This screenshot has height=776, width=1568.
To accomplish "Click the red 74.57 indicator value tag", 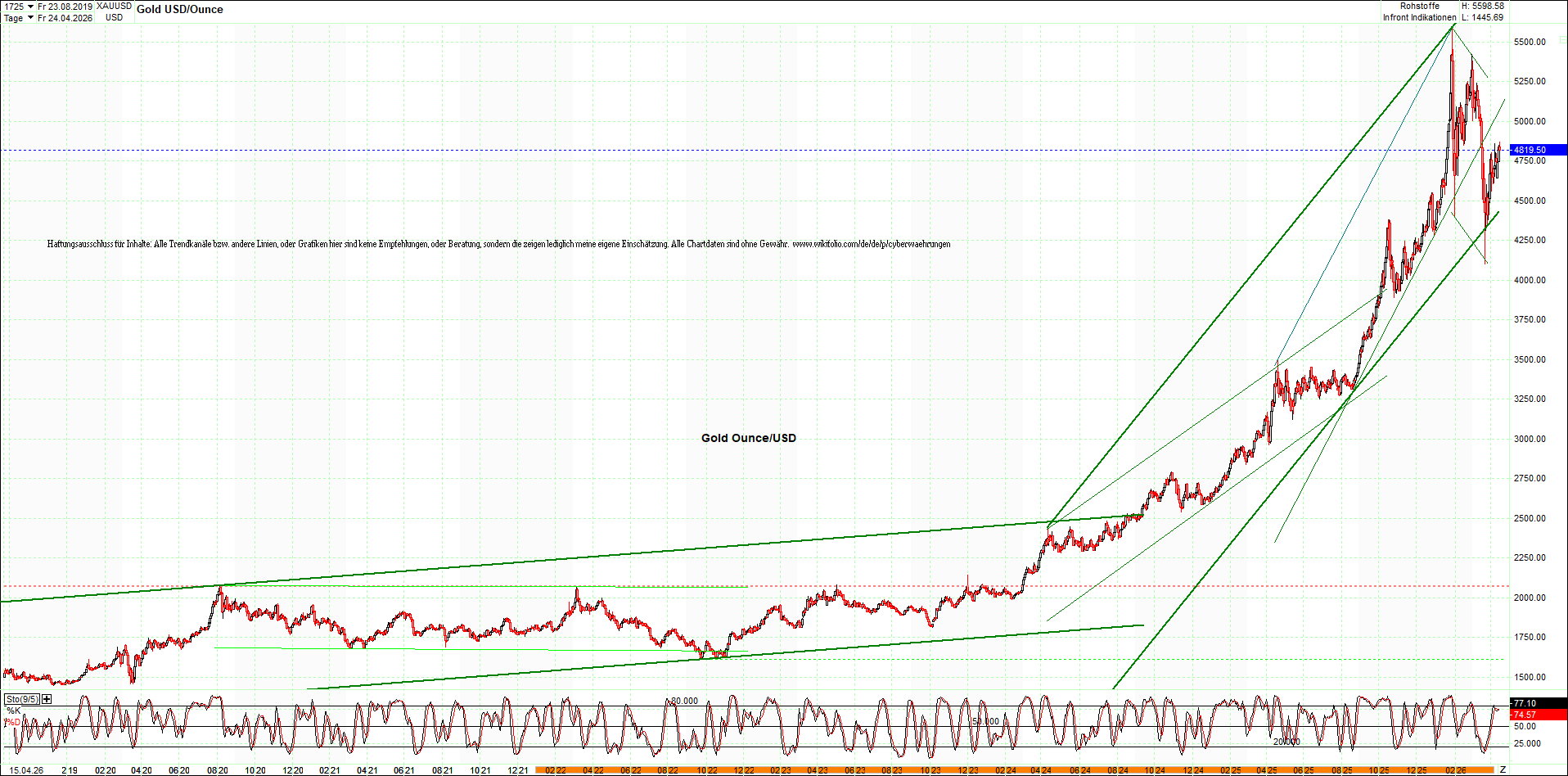I will point(1537,715).
